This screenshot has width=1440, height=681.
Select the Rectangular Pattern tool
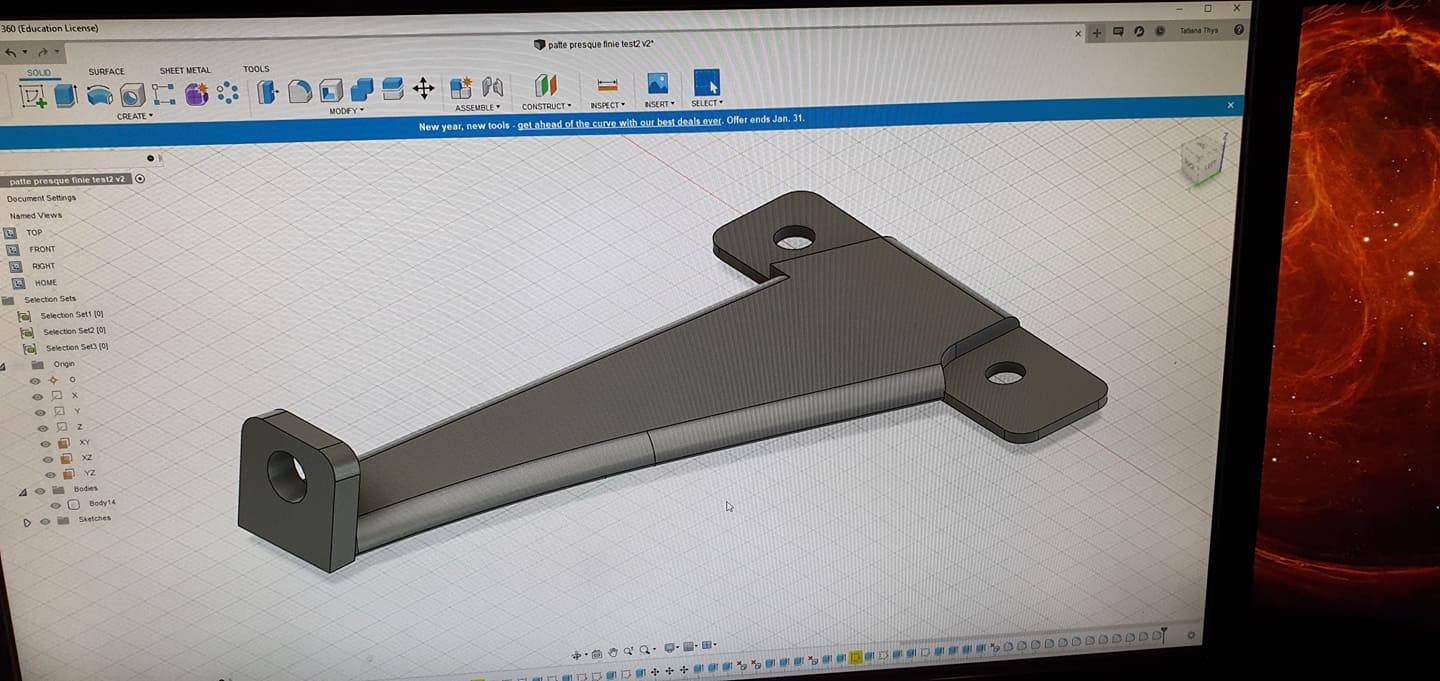coord(164,95)
